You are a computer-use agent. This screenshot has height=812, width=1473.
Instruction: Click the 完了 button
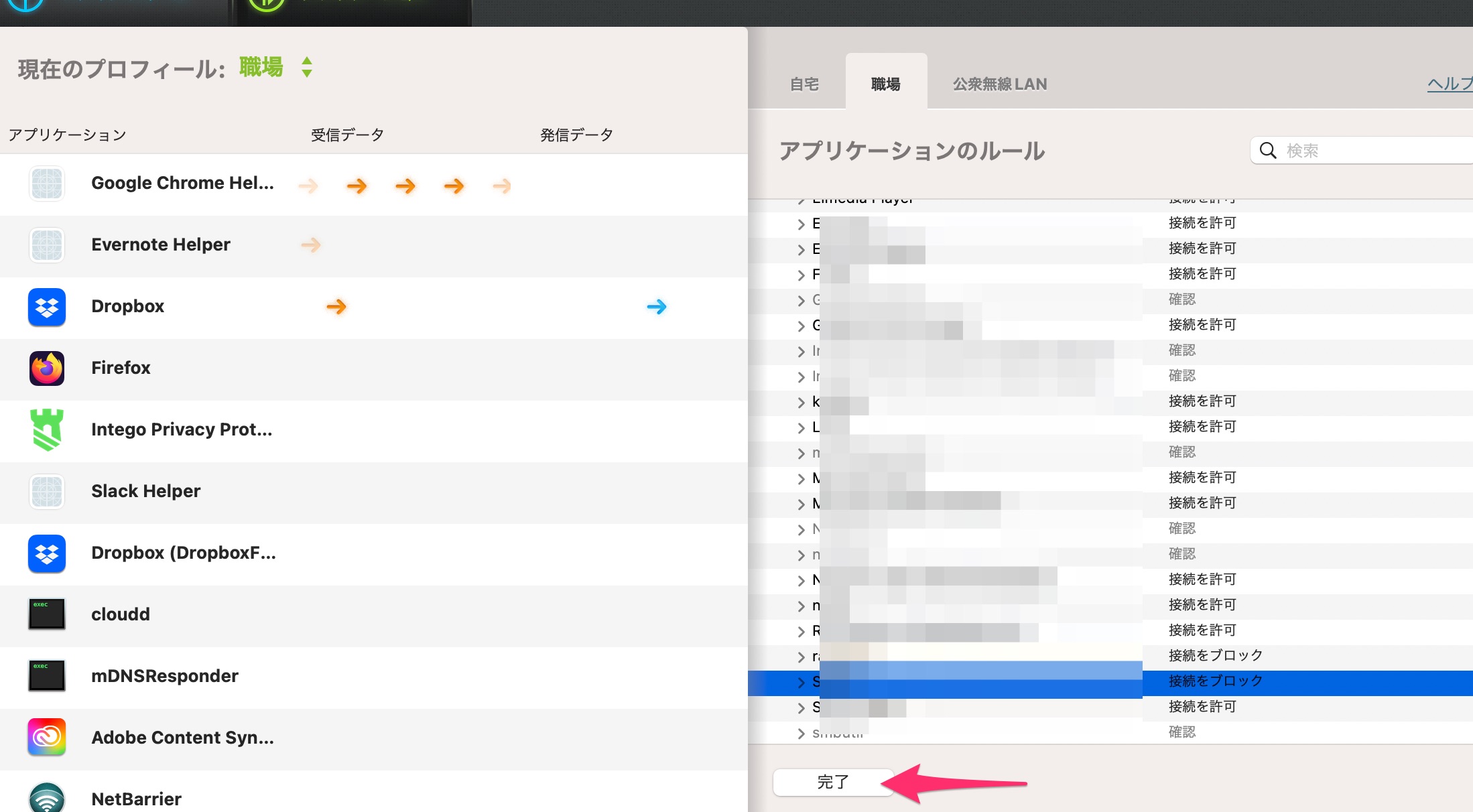click(833, 782)
